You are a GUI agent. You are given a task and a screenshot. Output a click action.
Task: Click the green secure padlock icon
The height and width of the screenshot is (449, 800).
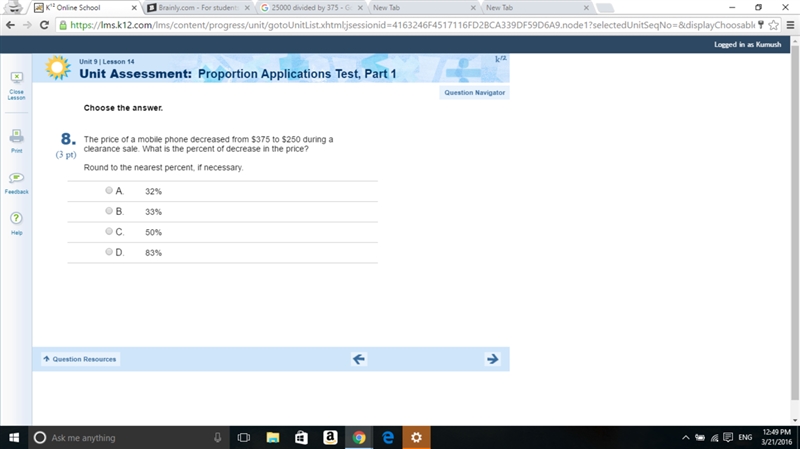(x=63, y=25)
